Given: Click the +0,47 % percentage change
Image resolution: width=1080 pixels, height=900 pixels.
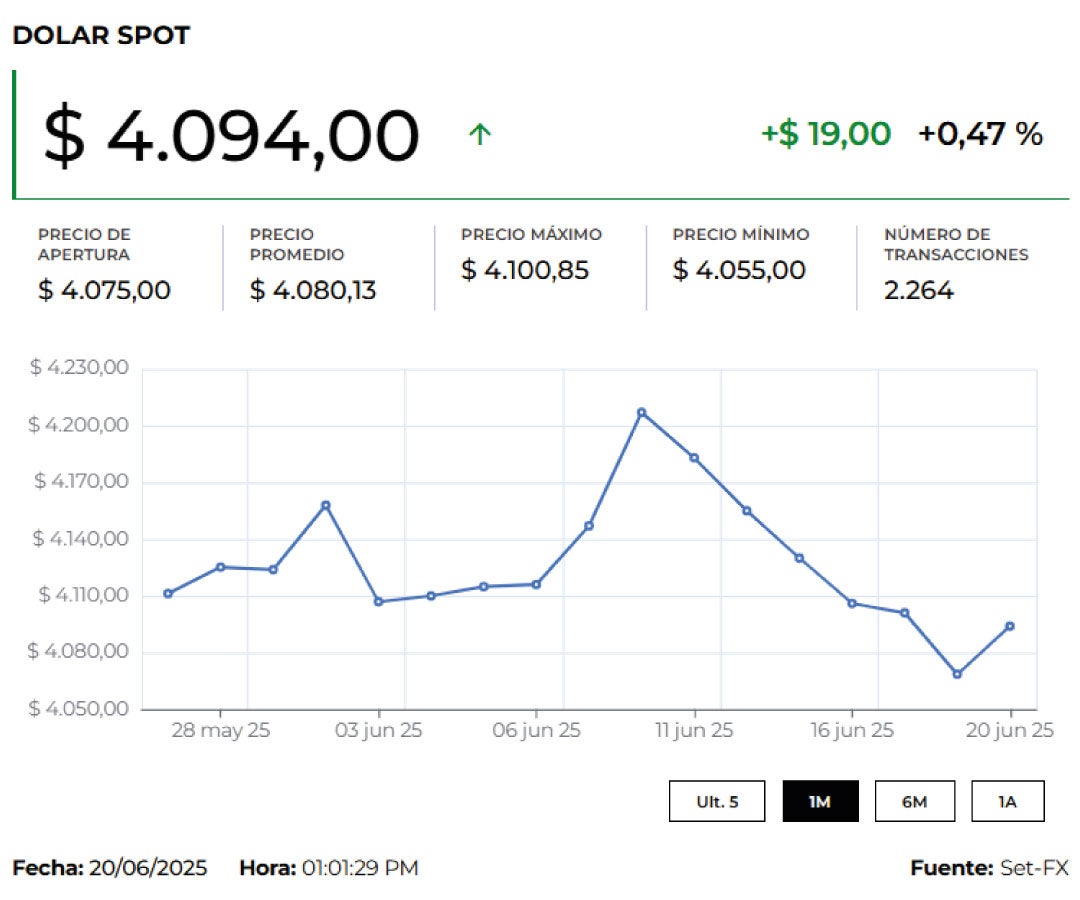Looking at the screenshot, I should [x=980, y=134].
